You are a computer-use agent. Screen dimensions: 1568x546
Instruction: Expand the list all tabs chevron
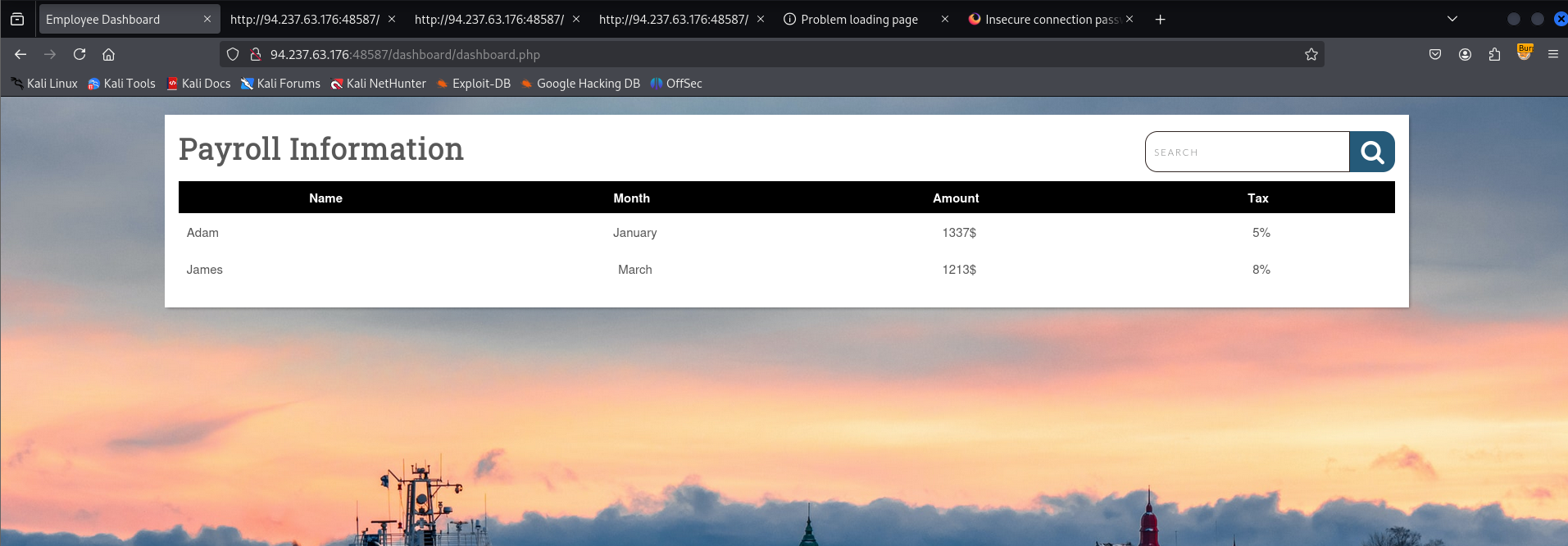1452,19
